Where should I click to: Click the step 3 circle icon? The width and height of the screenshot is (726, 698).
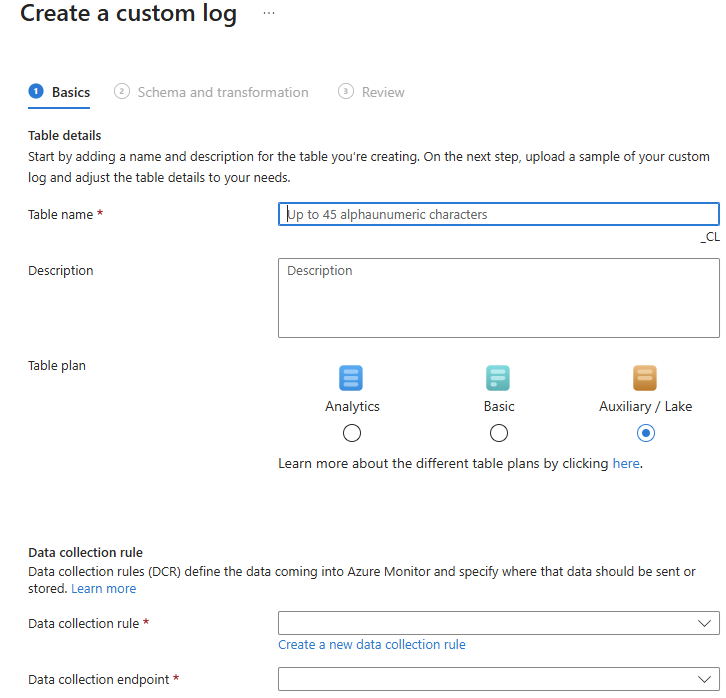(x=346, y=92)
